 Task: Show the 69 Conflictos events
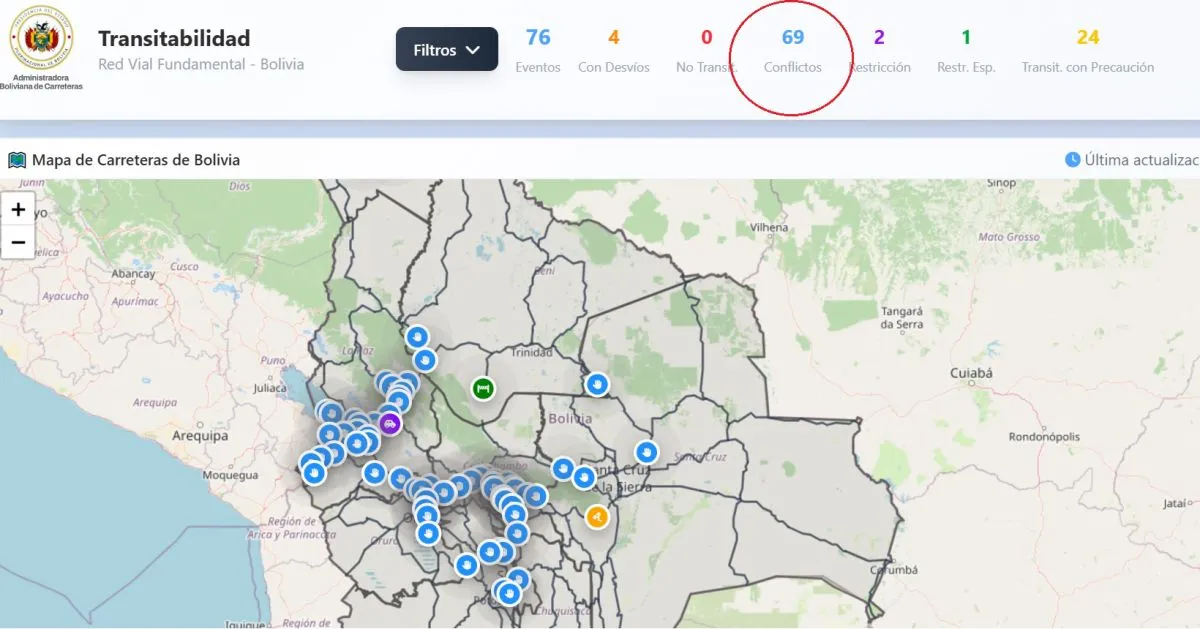tap(792, 50)
